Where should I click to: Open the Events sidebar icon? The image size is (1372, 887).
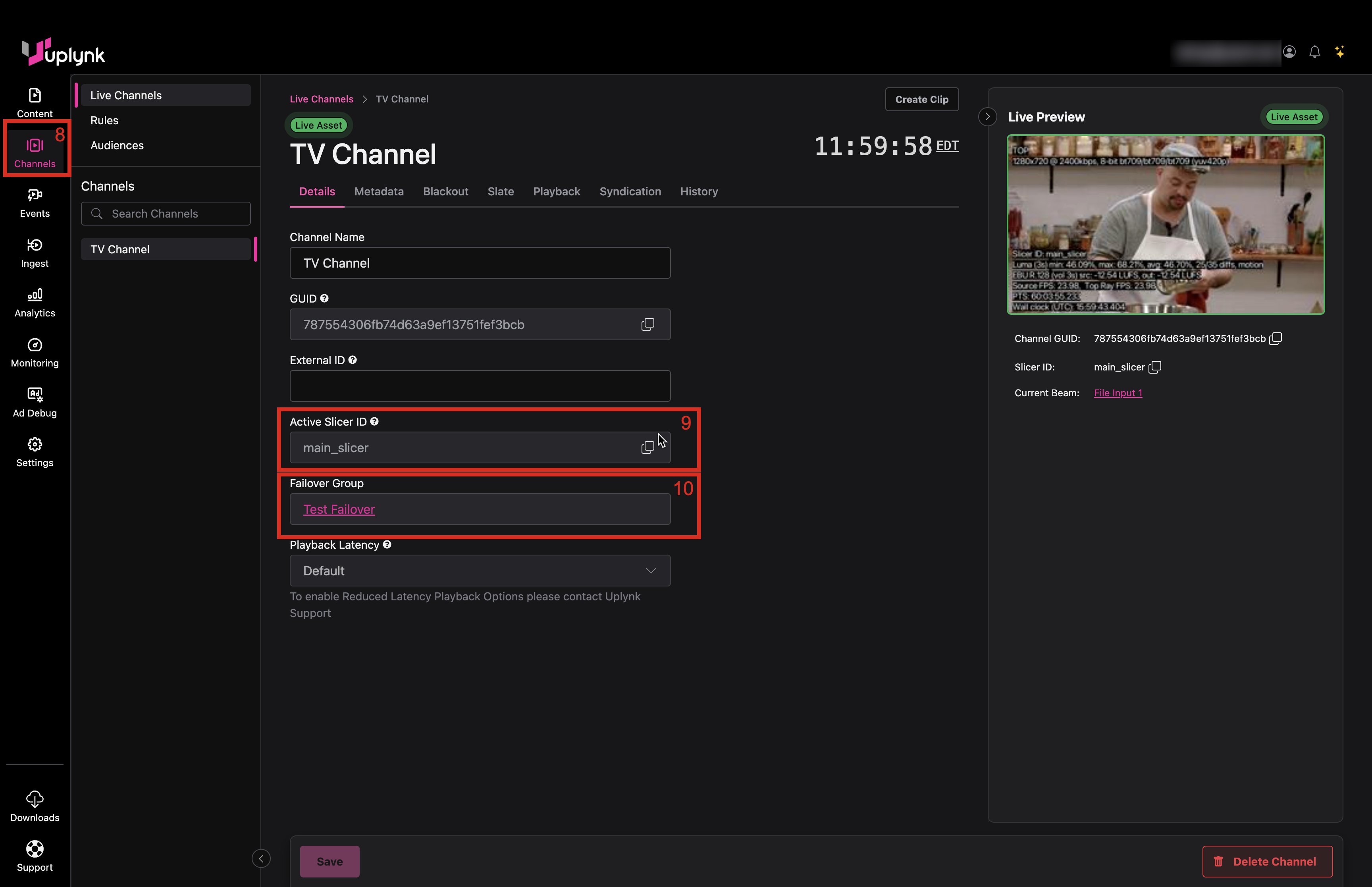coord(35,195)
